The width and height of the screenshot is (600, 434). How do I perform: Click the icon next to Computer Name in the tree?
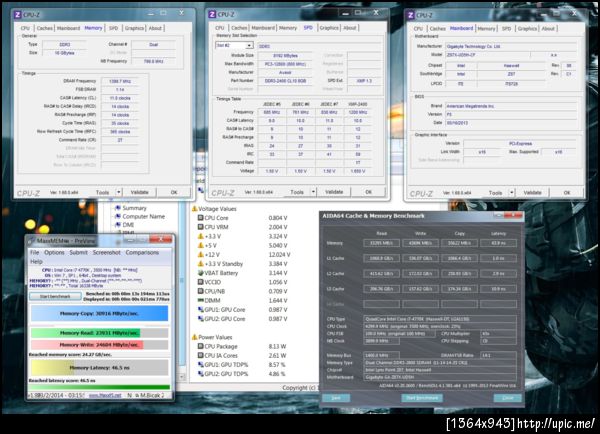[117, 216]
